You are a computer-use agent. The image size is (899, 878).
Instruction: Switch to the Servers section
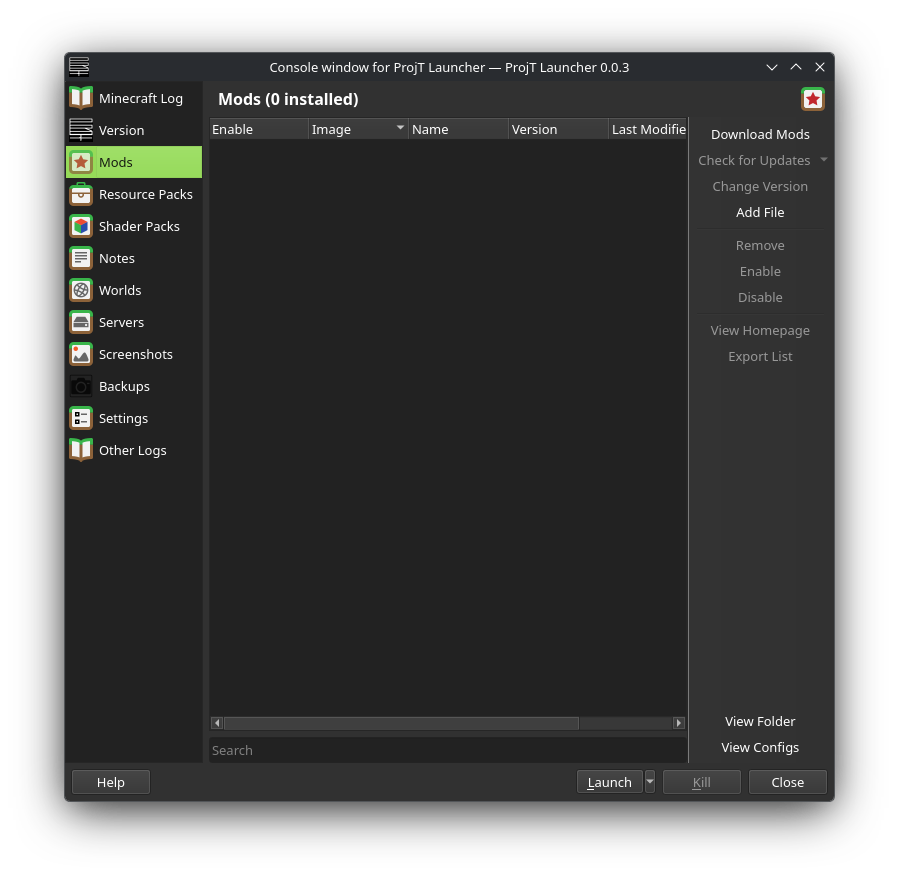[121, 322]
